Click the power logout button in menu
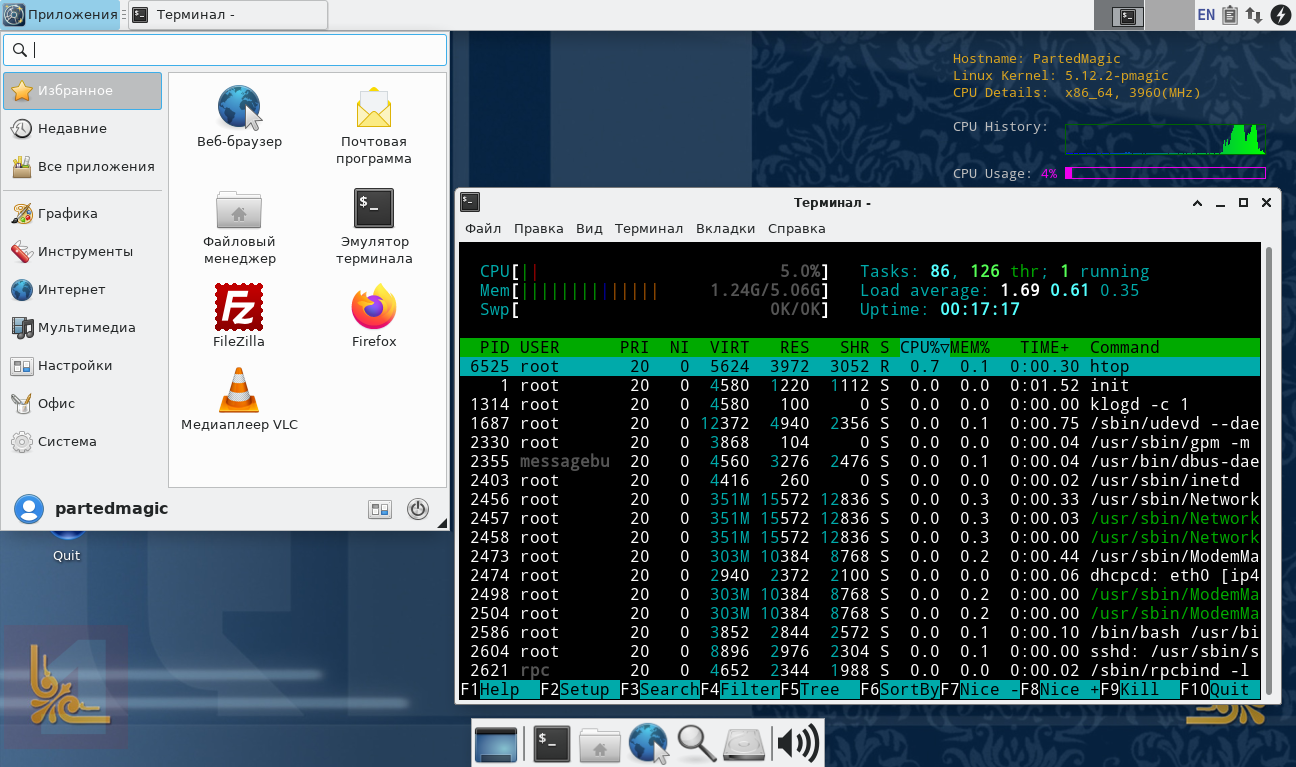The width and height of the screenshot is (1296, 767). coord(418,509)
